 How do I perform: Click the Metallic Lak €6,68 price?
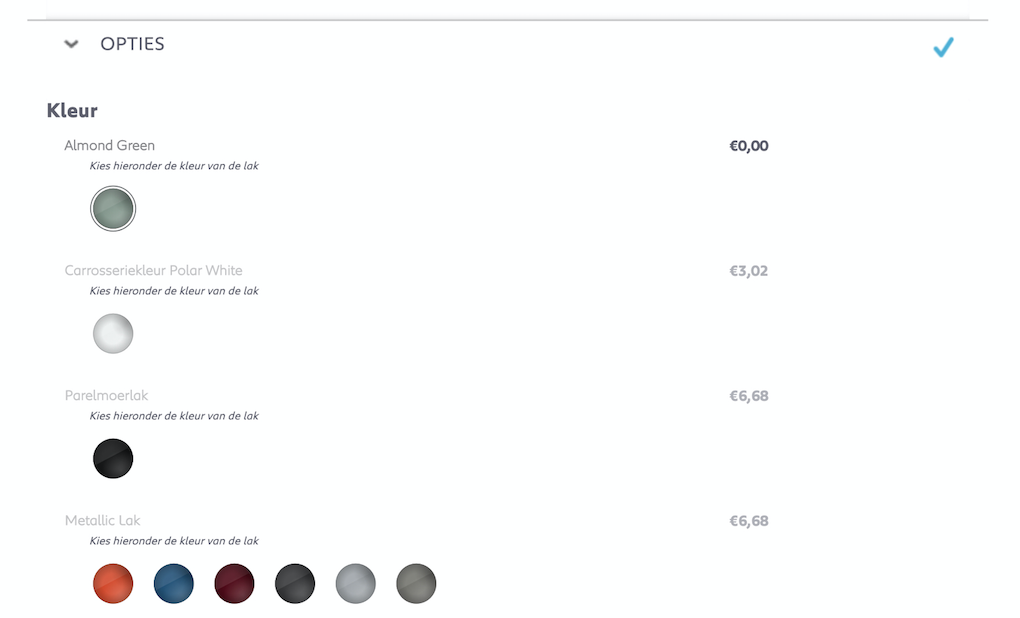point(749,521)
